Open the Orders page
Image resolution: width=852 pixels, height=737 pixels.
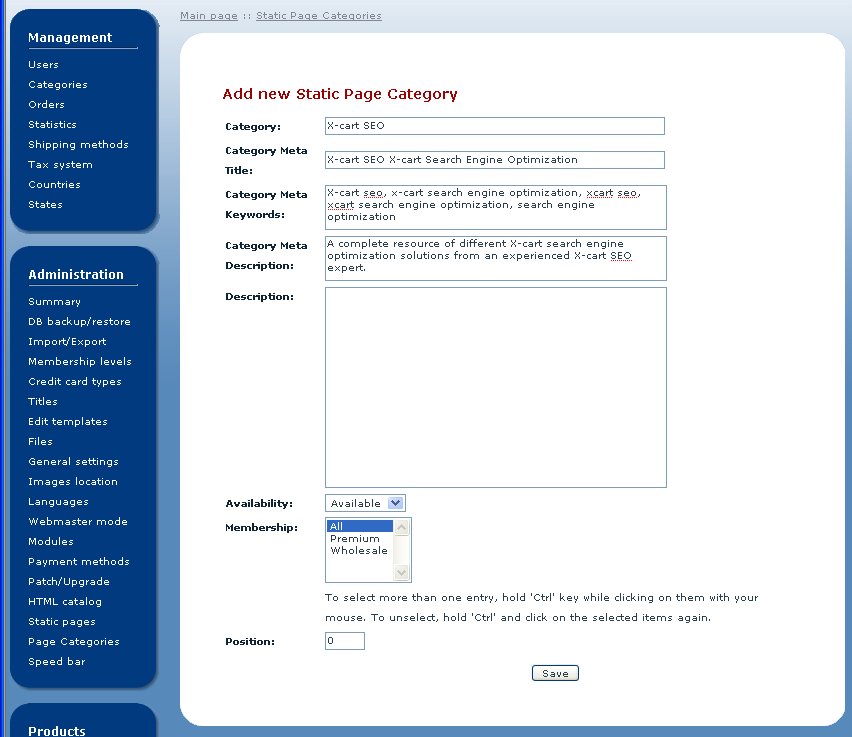(46, 104)
